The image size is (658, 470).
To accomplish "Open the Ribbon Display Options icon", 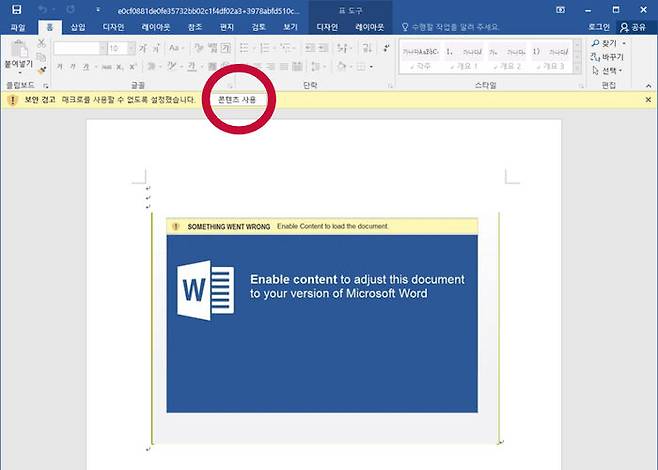I will click(x=560, y=10).
